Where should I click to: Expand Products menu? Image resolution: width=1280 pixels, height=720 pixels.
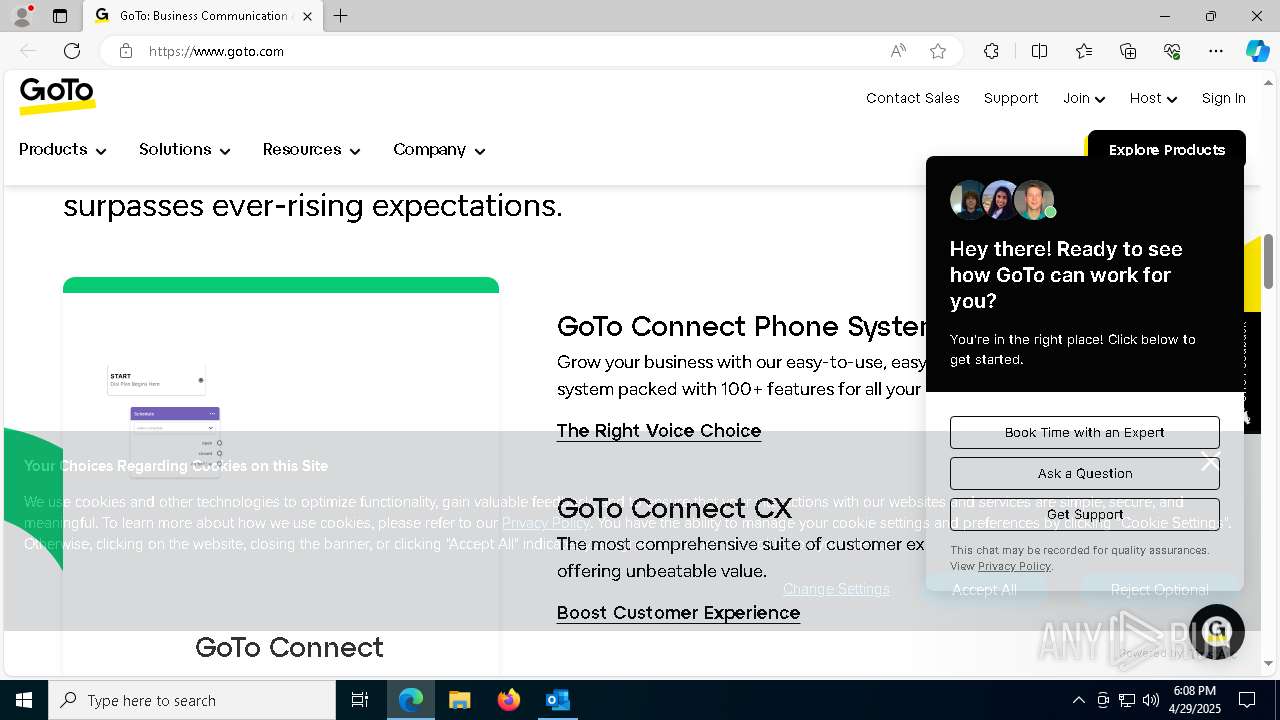click(62, 150)
